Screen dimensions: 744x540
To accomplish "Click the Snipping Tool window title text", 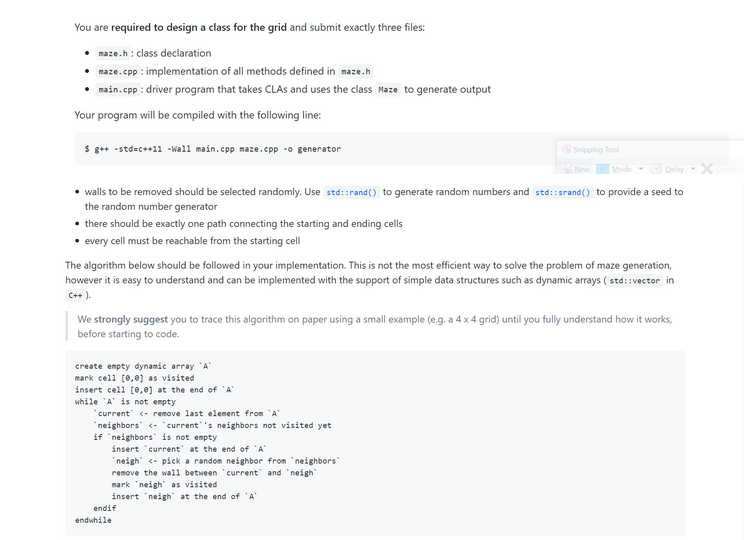I will click(596, 150).
